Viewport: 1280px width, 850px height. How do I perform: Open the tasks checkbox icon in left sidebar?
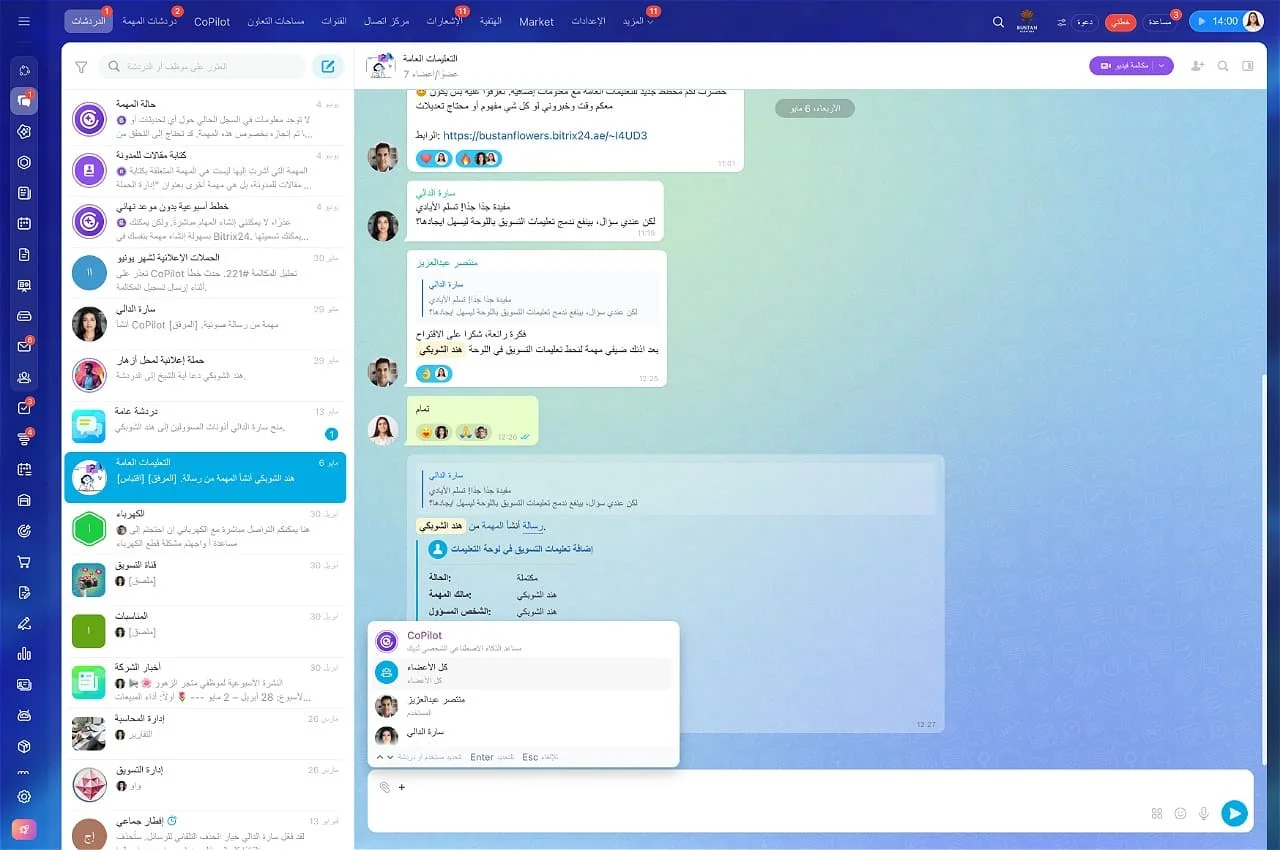(24, 408)
